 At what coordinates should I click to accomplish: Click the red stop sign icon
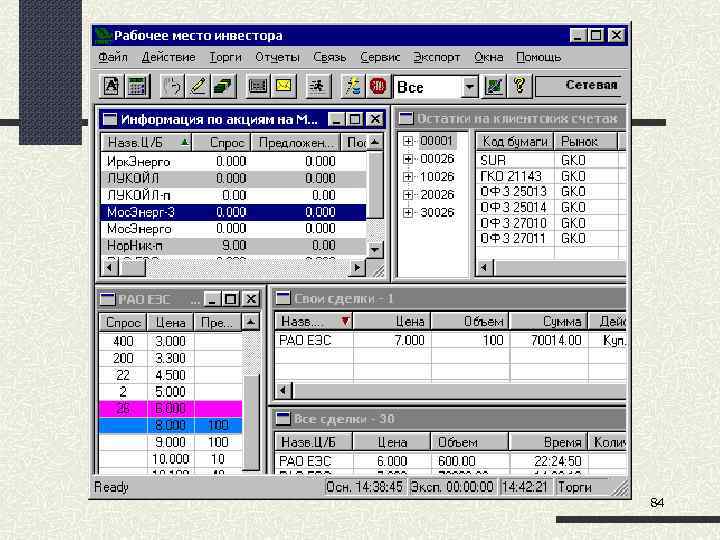(x=378, y=86)
